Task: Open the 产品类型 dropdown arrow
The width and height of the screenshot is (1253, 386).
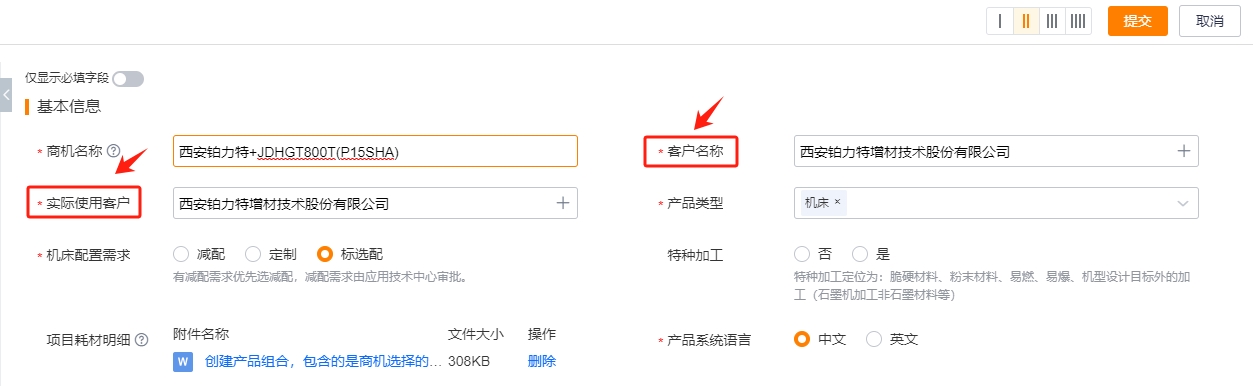Action: 1183,203
